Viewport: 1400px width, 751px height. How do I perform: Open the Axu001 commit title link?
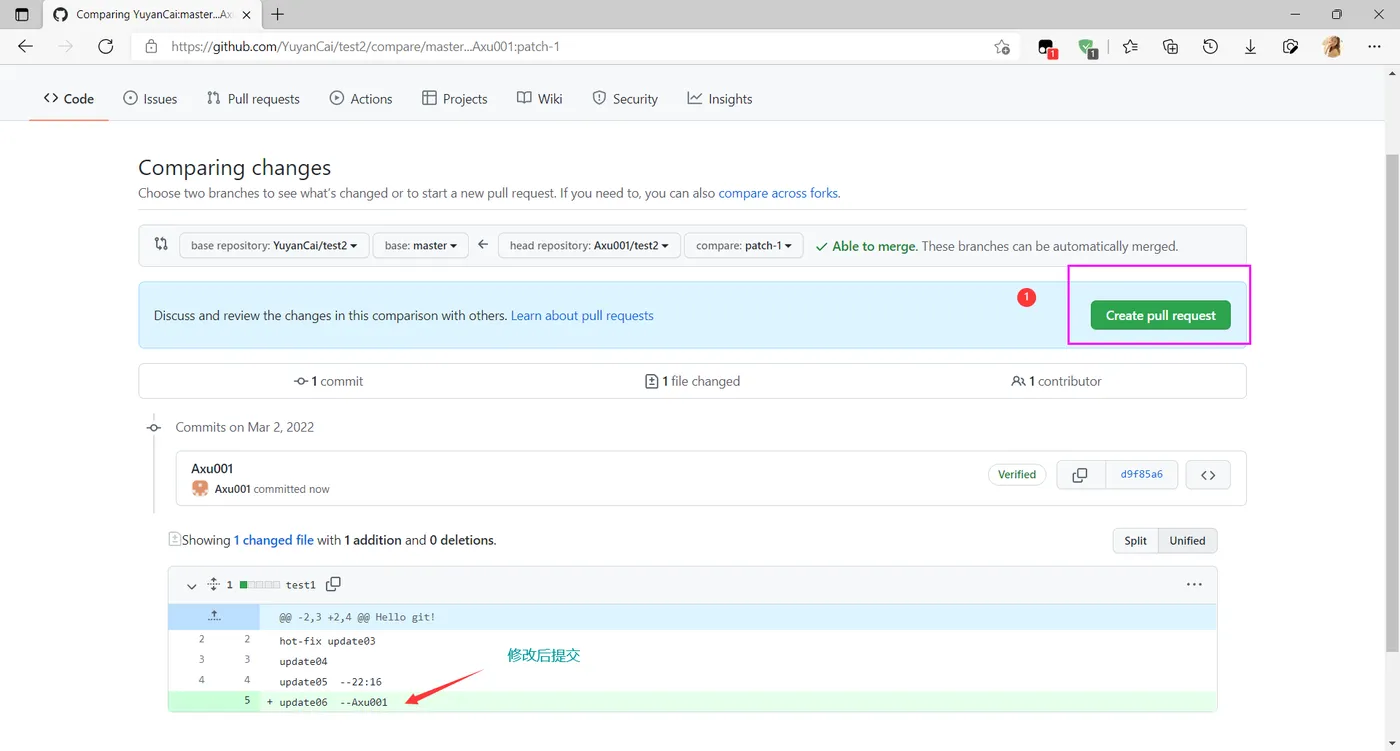[212, 468]
